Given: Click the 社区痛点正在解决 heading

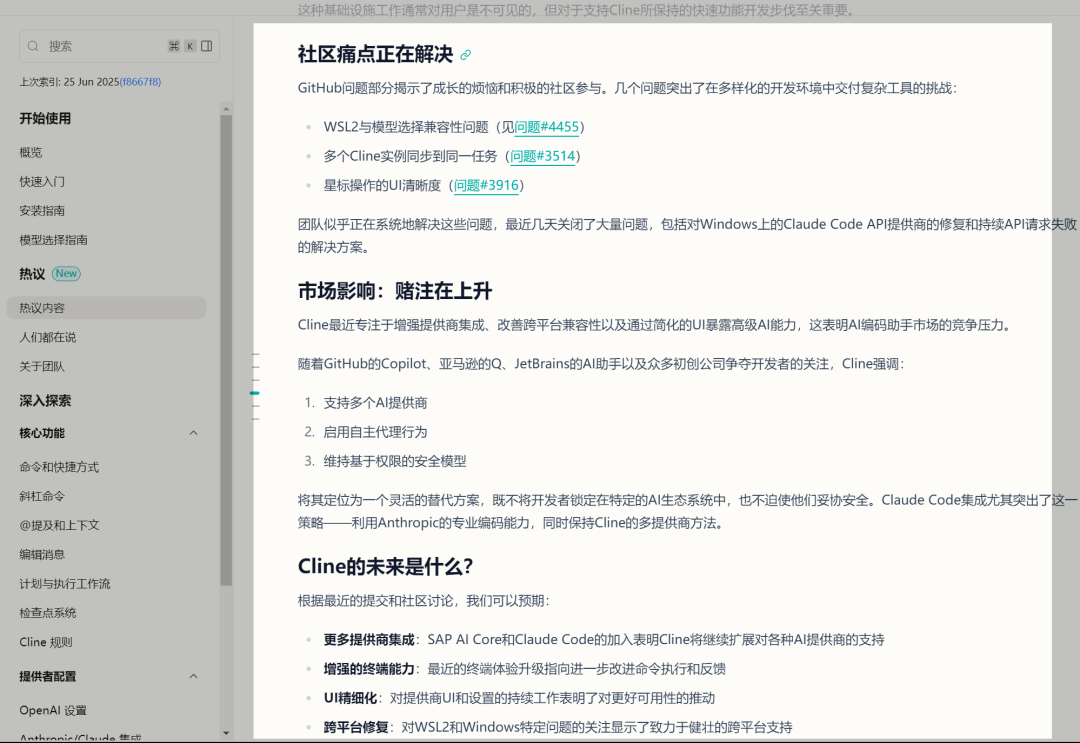Looking at the screenshot, I should pyautogui.click(x=375, y=54).
